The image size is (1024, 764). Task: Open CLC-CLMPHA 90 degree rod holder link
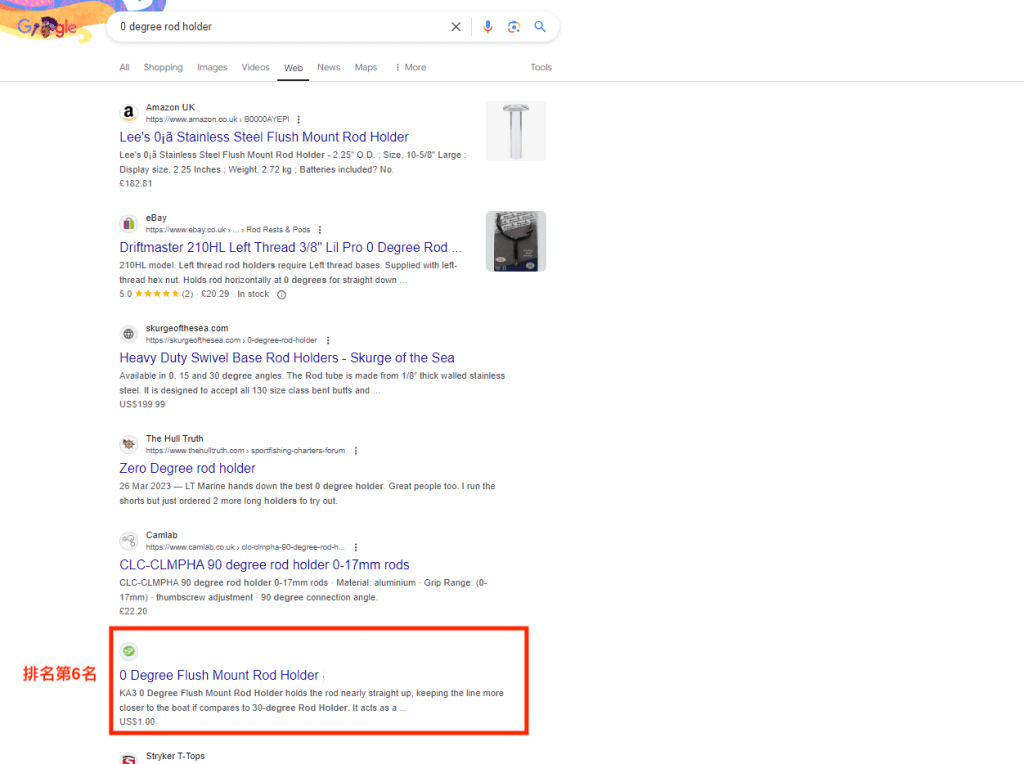coord(264,565)
